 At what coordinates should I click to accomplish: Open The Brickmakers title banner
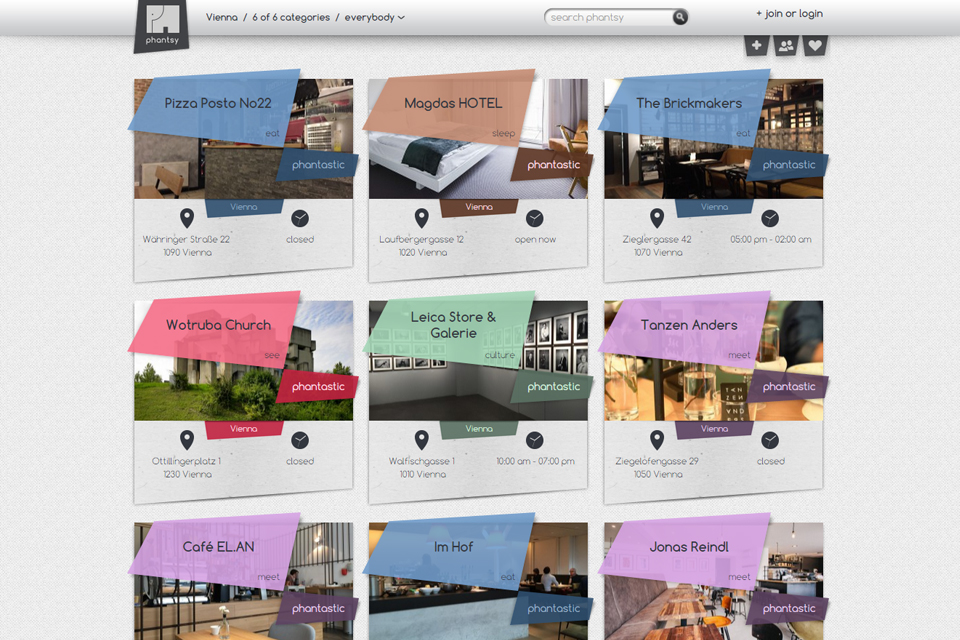684,108
